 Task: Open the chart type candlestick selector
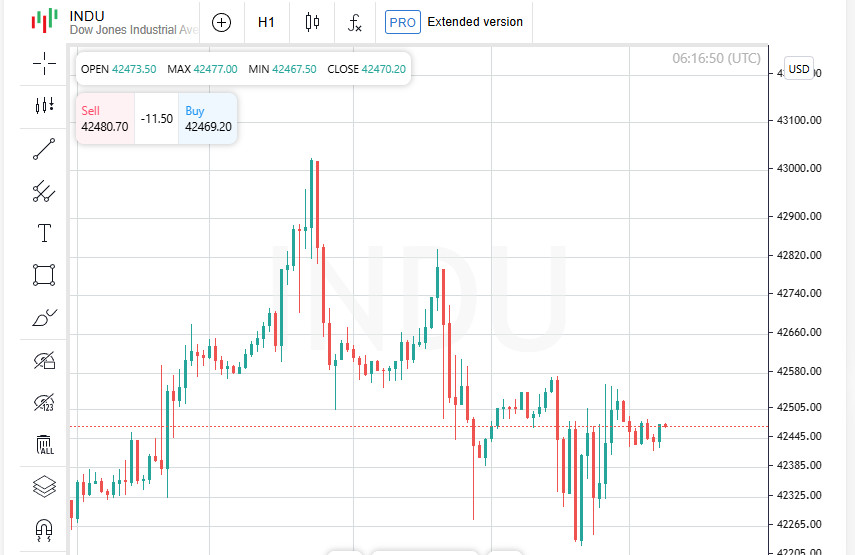(312, 22)
